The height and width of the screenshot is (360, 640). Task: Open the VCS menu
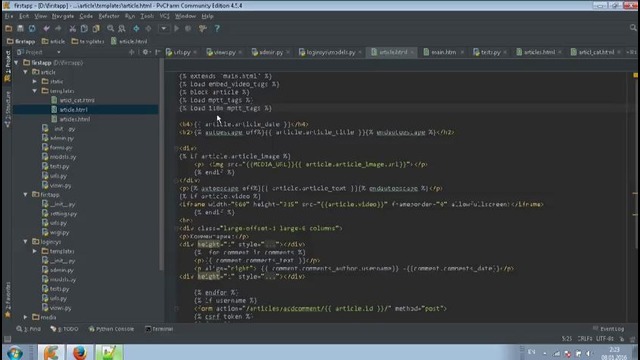click(164, 16)
